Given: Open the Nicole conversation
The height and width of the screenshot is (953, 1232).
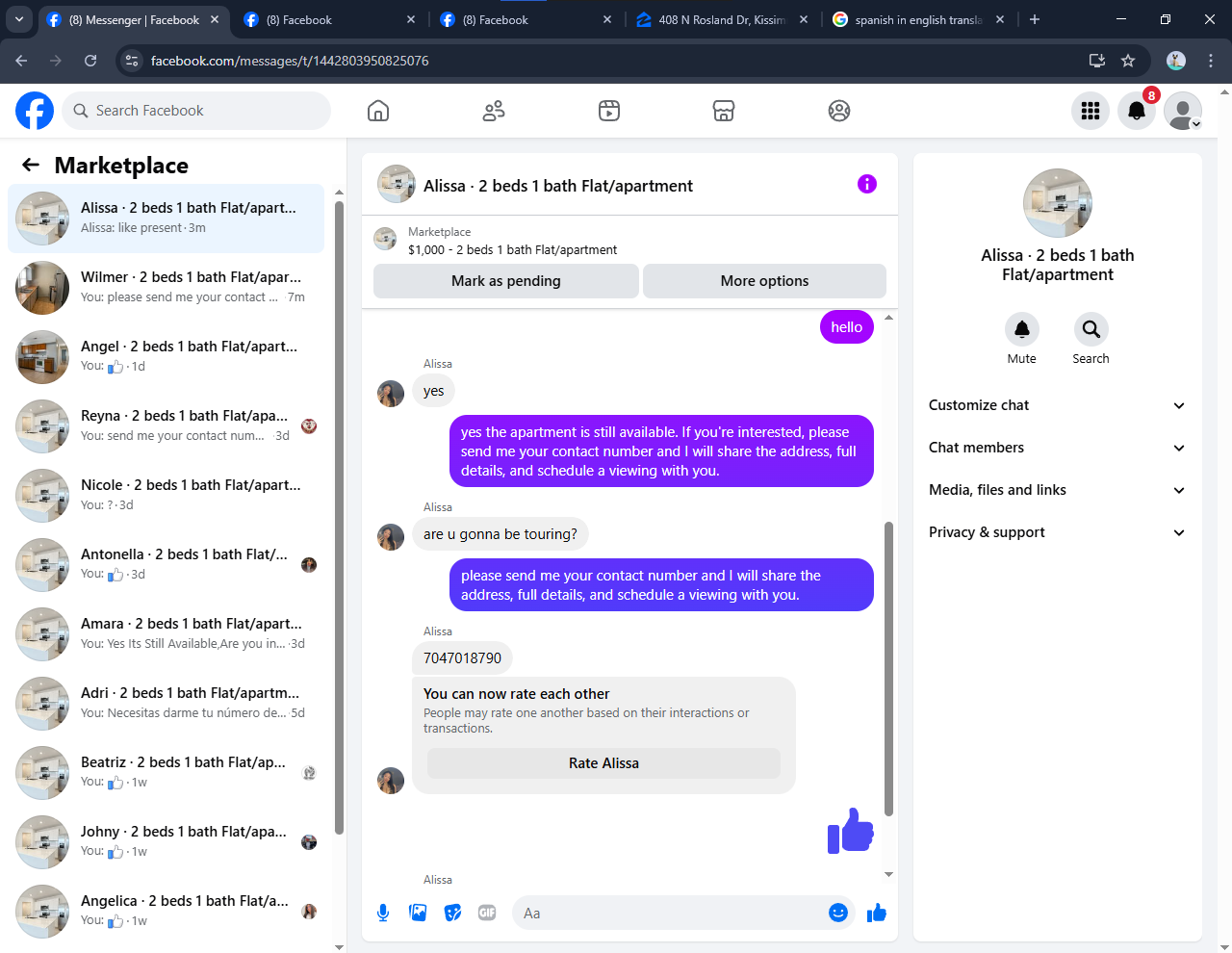Looking at the screenshot, I should pyautogui.click(x=166, y=496).
